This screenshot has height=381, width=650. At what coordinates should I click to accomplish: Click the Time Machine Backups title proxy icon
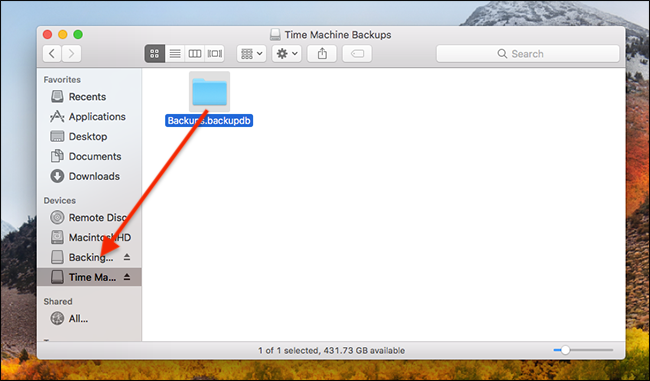[275, 34]
